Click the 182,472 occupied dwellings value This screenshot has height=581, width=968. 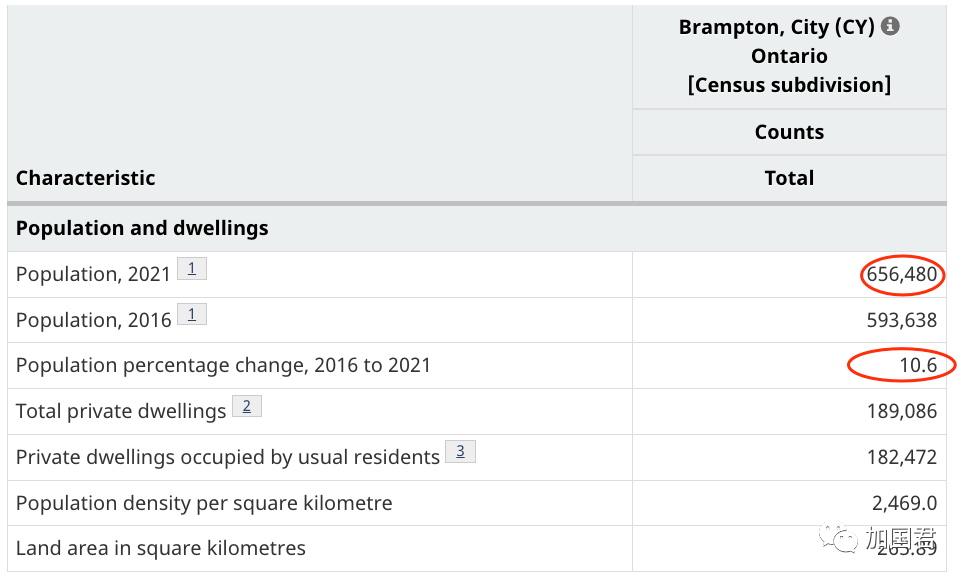[902, 457]
